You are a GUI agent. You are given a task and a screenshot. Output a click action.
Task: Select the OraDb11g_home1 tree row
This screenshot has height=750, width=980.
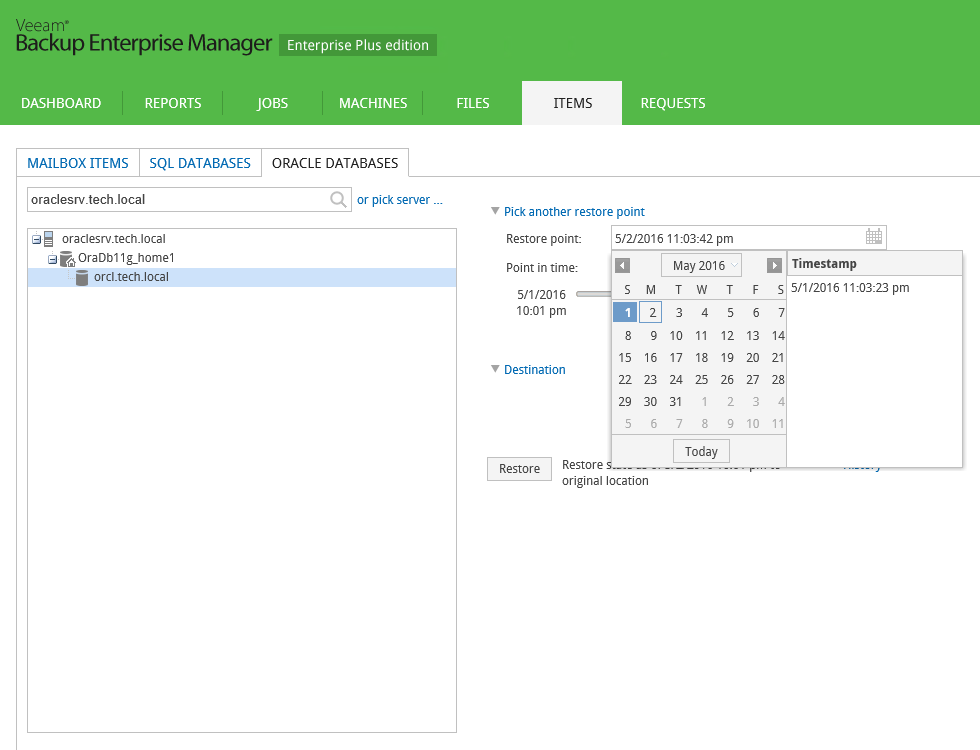pyautogui.click(x=242, y=258)
